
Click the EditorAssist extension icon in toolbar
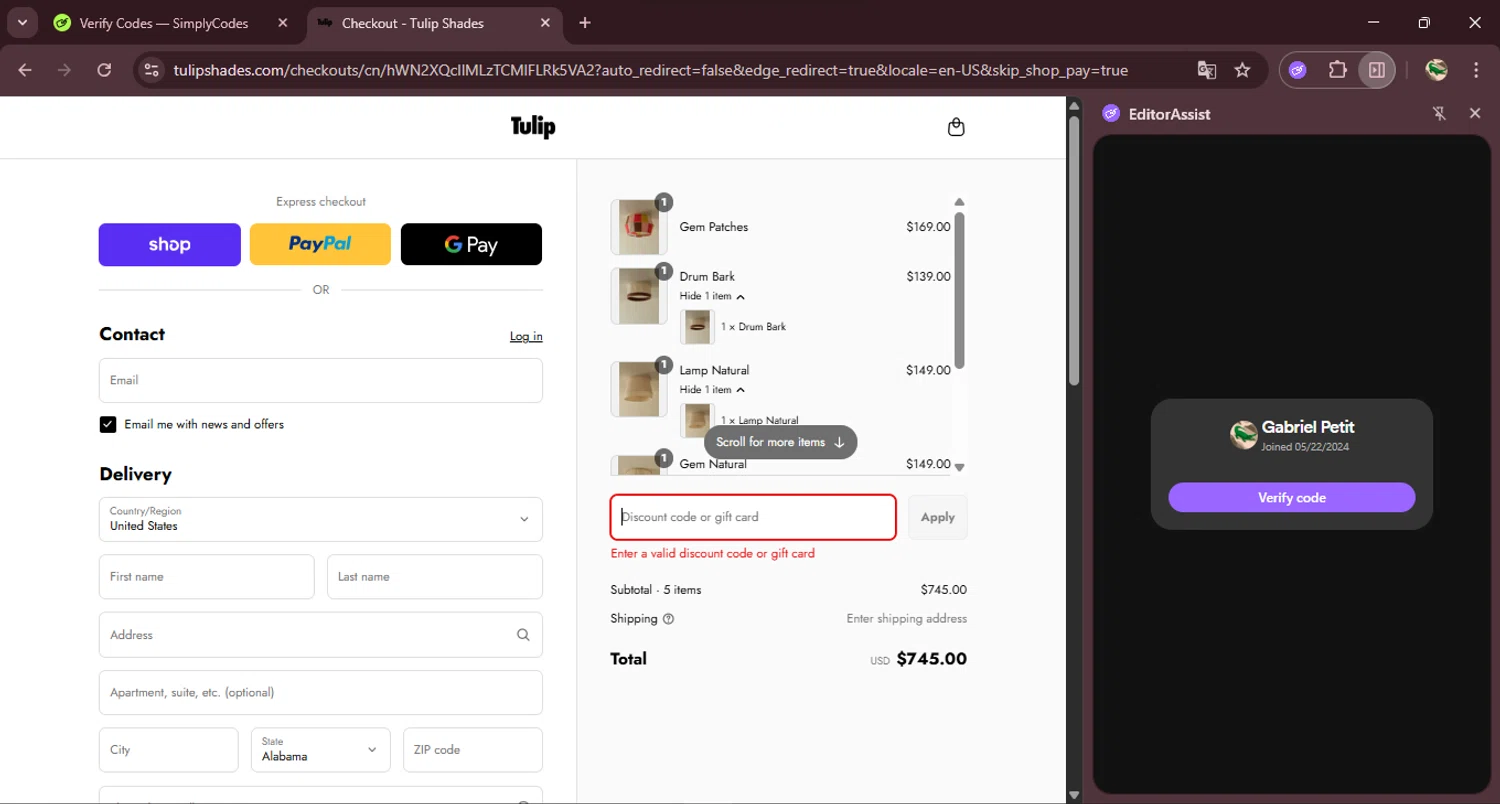pyautogui.click(x=1298, y=70)
